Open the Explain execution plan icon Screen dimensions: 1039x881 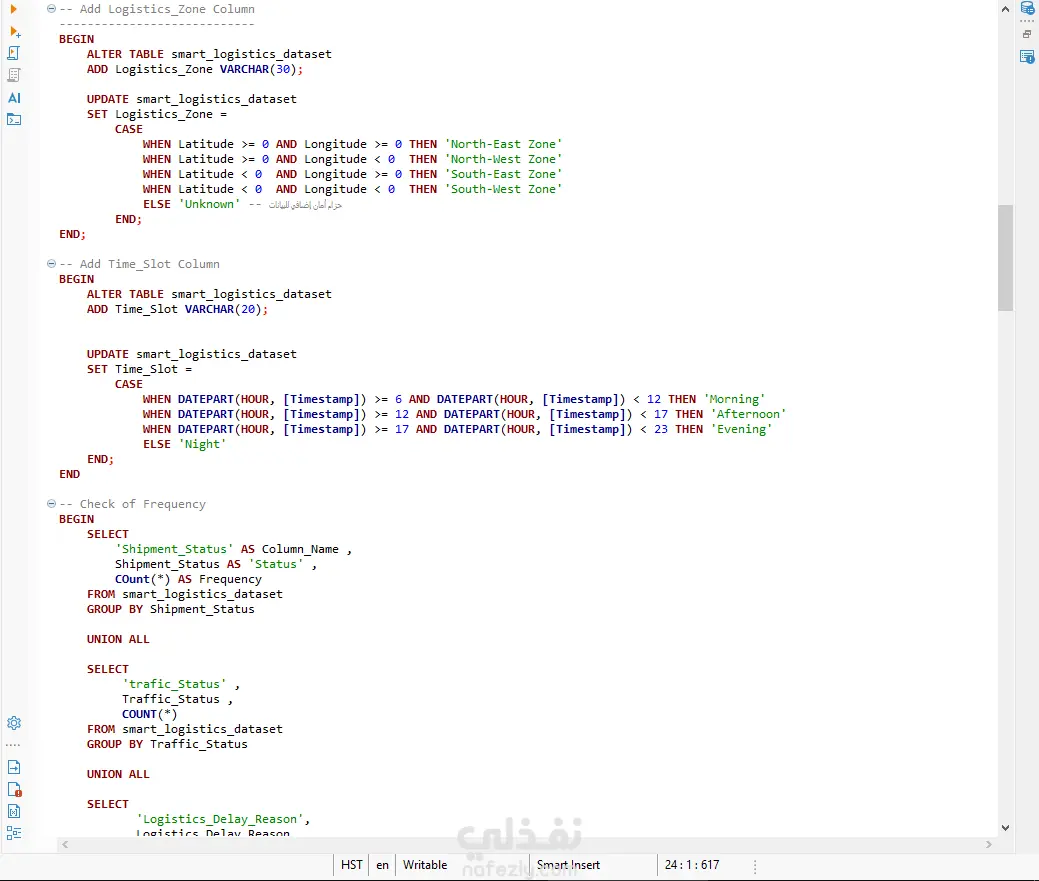point(14,75)
